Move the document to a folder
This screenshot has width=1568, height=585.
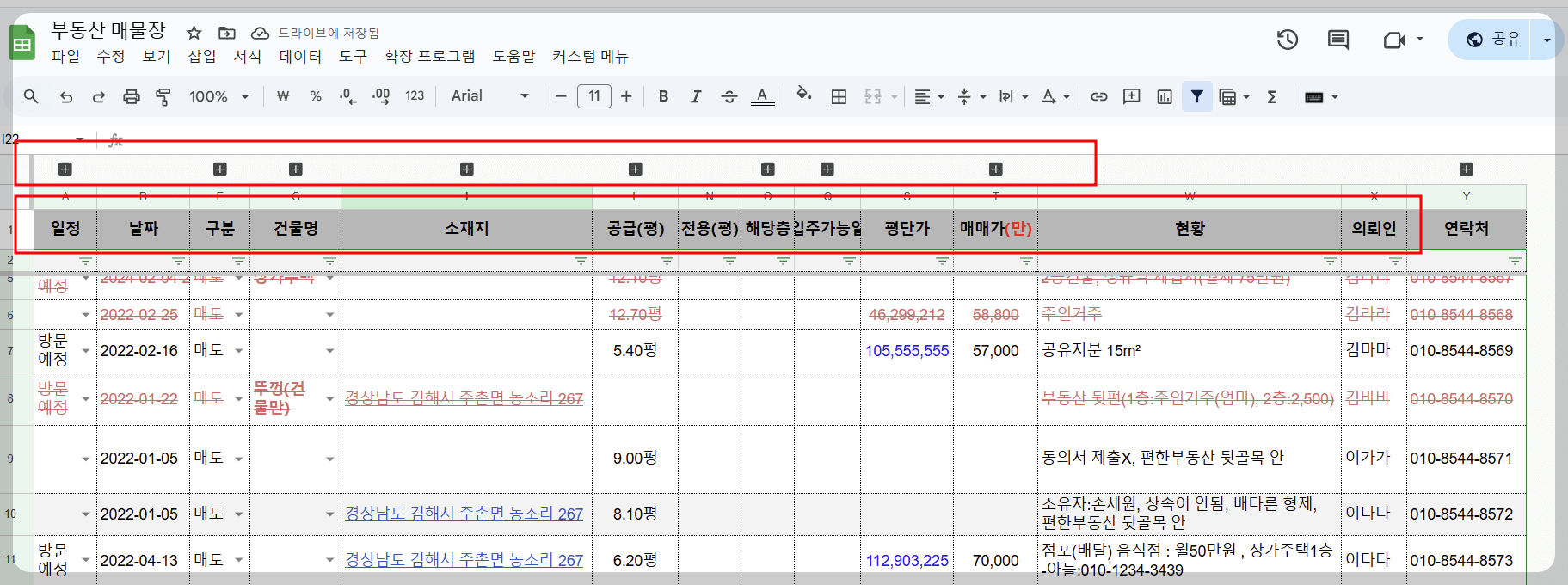pyautogui.click(x=227, y=33)
